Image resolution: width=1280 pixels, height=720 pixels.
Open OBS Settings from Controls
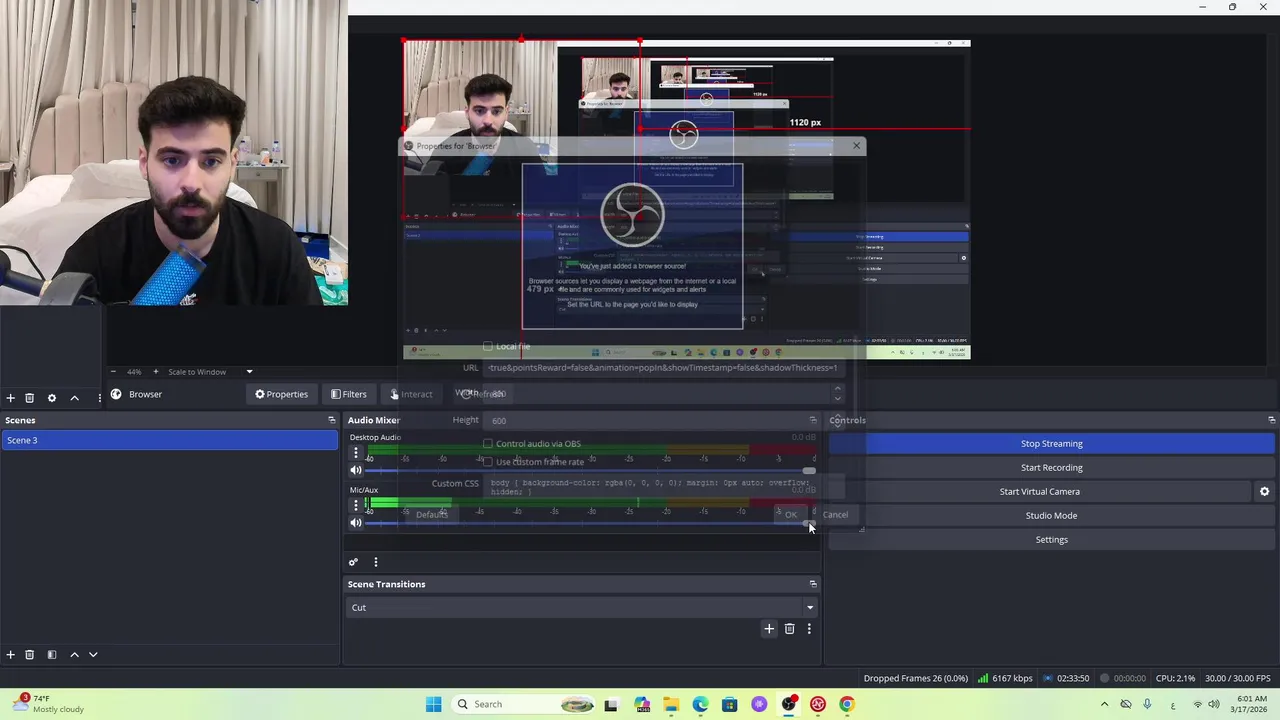(x=1052, y=539)
